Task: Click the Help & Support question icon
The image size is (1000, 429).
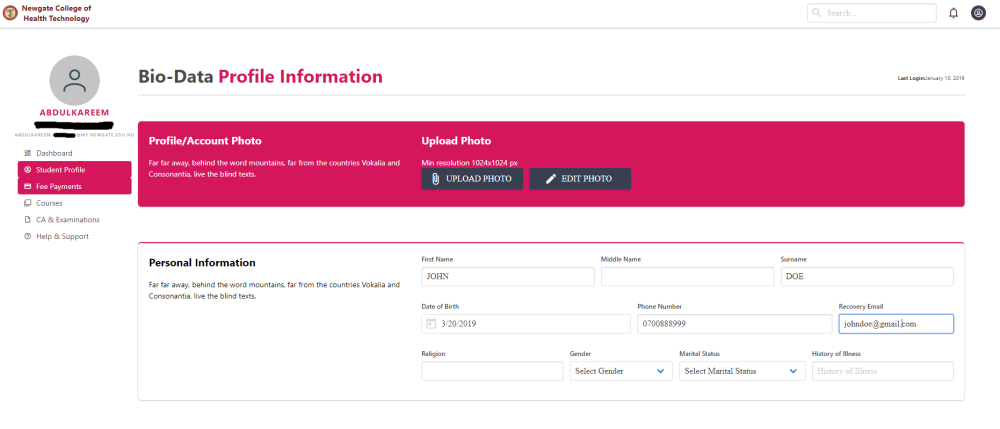Action: click(27, 237)
